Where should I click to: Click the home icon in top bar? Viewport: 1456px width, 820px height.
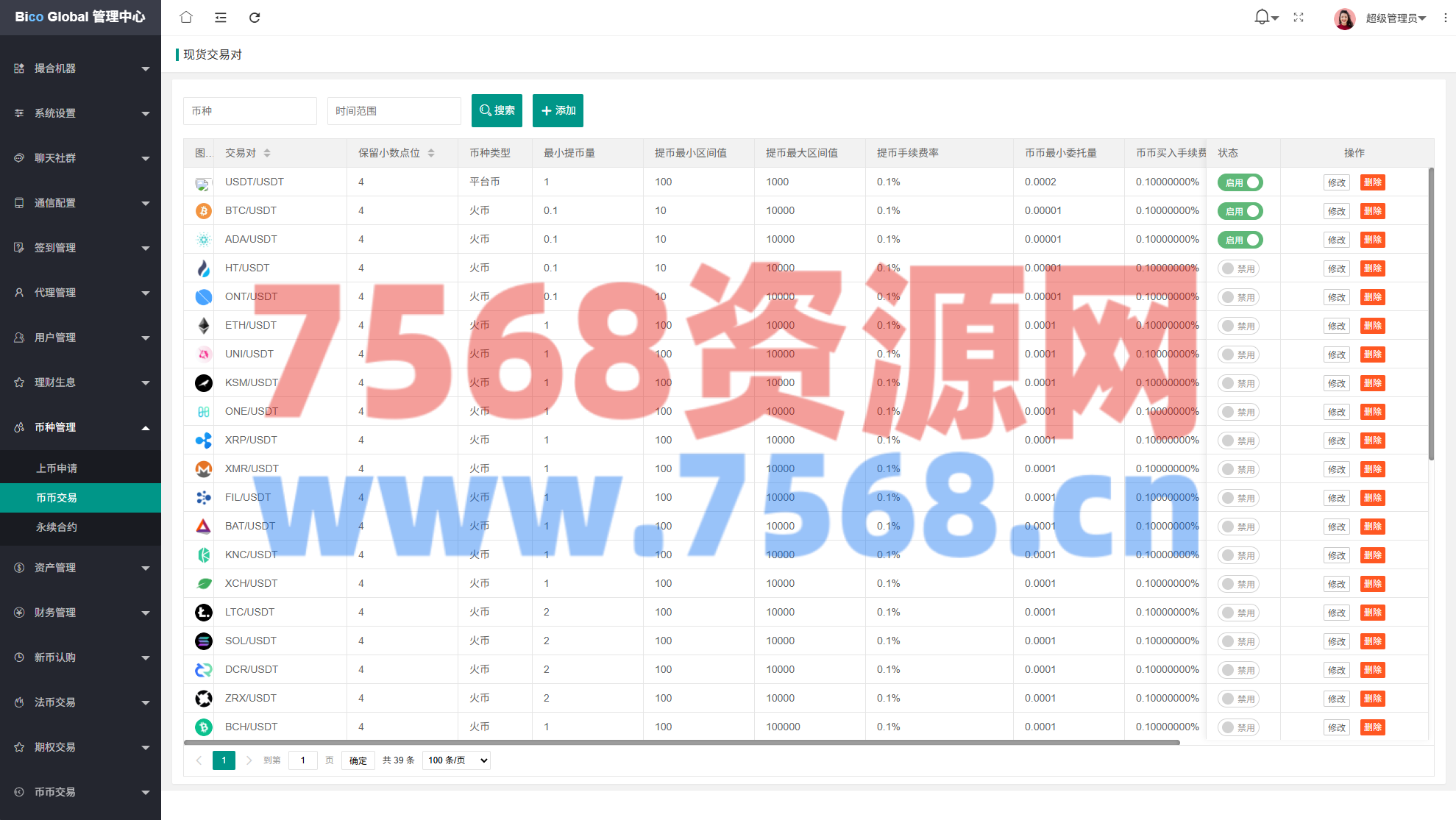(x=186, y=17)
